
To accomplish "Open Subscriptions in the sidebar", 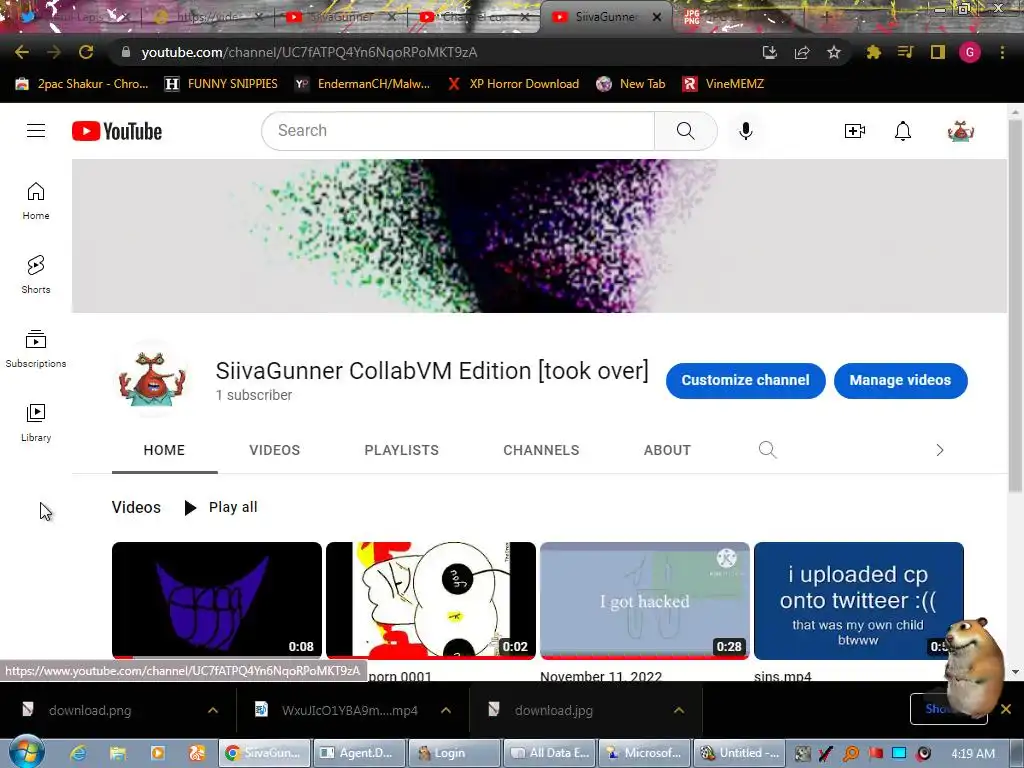I will pyautogui.click(x=36, y=349).
